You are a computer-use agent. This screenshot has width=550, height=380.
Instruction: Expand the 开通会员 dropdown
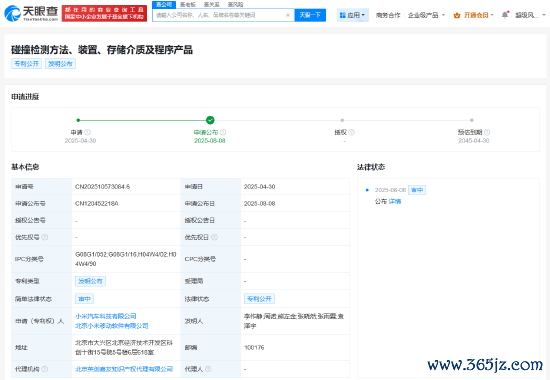pyautogui.click(x=478, y=15)
